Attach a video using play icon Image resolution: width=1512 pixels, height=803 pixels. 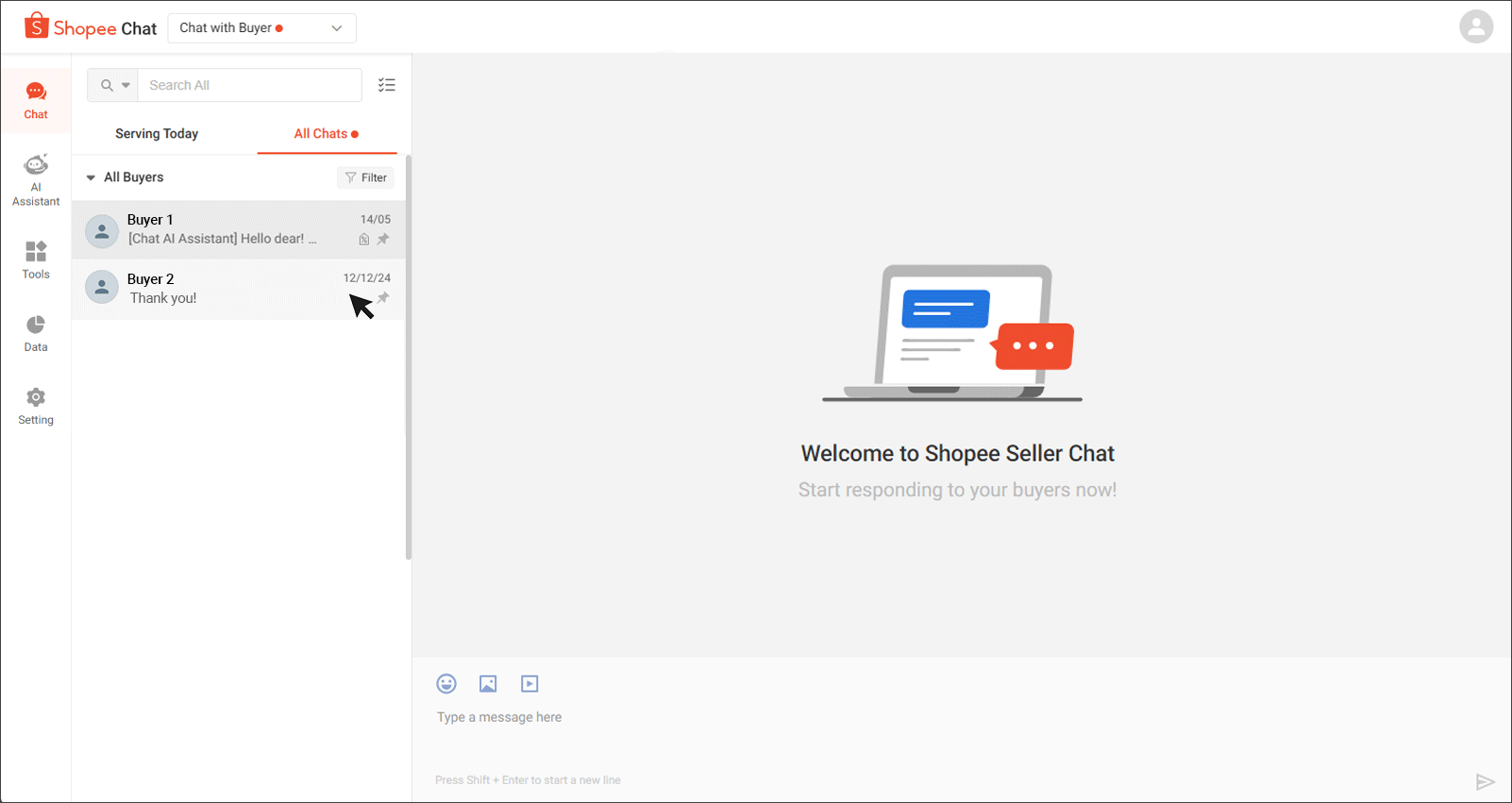(529, 683)
